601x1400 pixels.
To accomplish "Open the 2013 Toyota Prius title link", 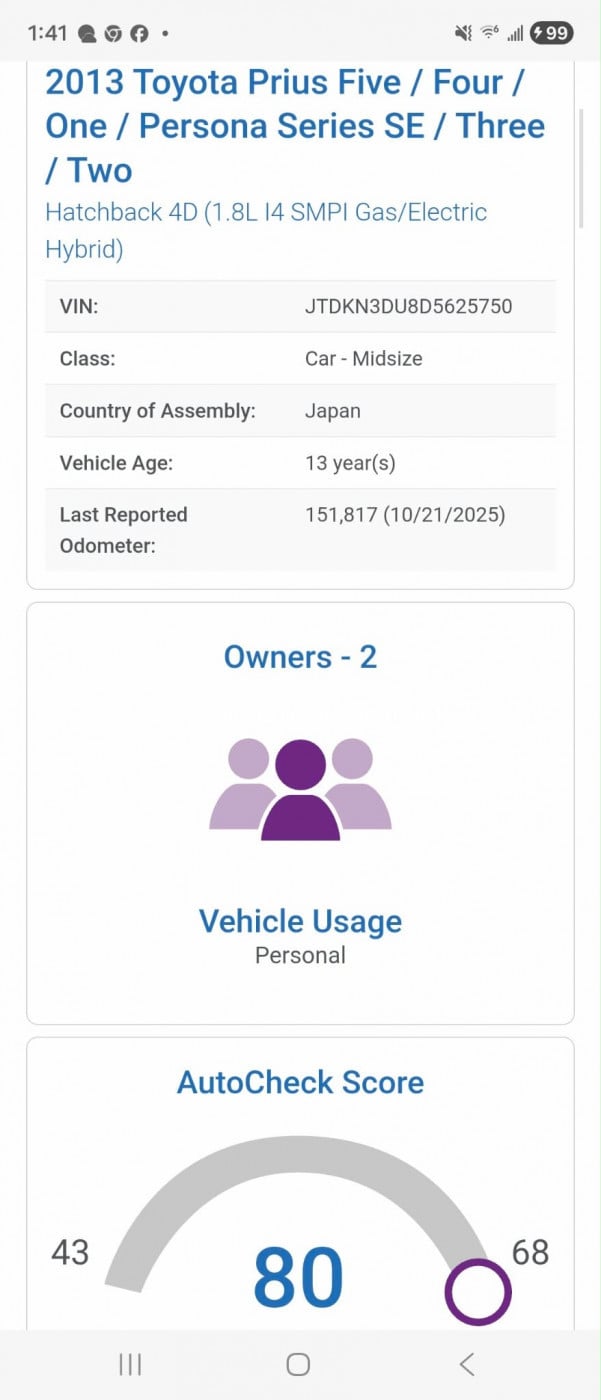I will 295,126.
